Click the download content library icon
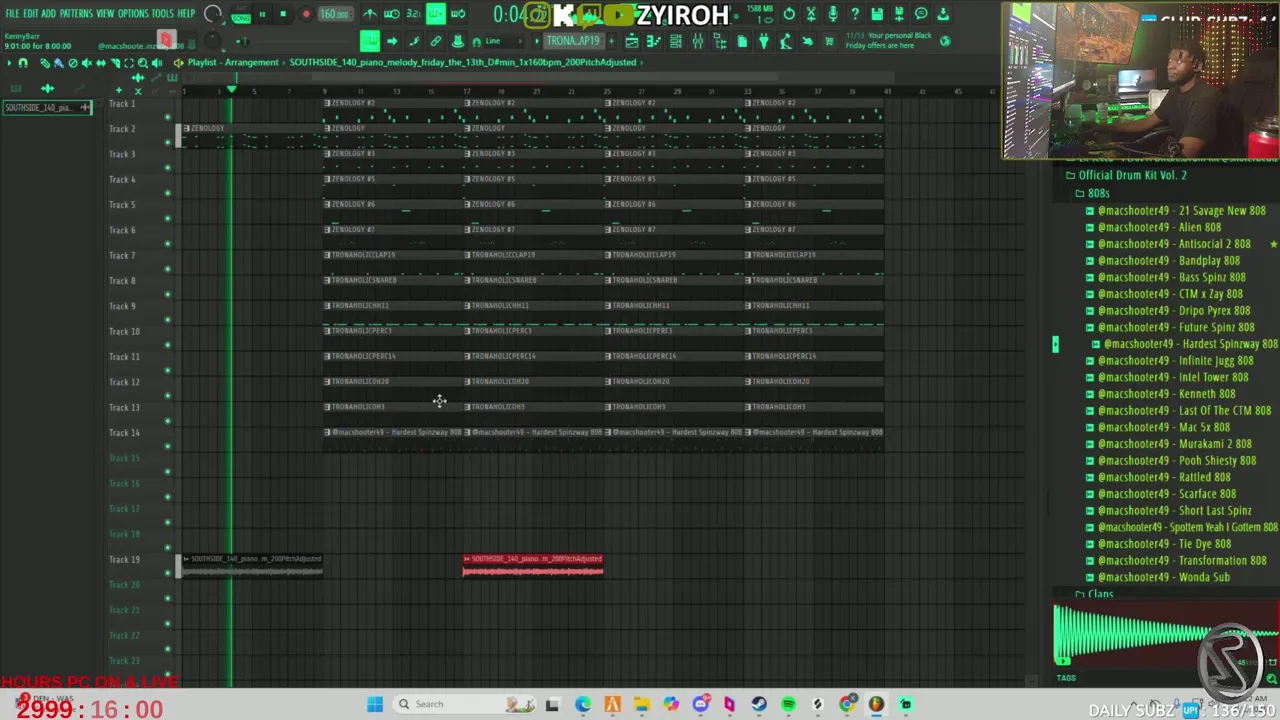 [943, 14]
